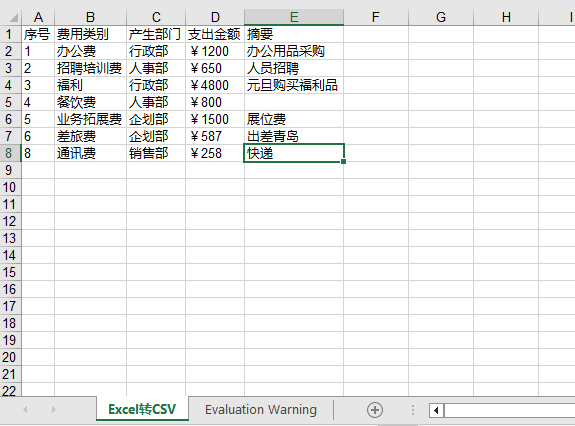The height and width of the screenshot is (426, 575).
Task: Select column E header
Action: pyautogui.click(x=294, y=17)
